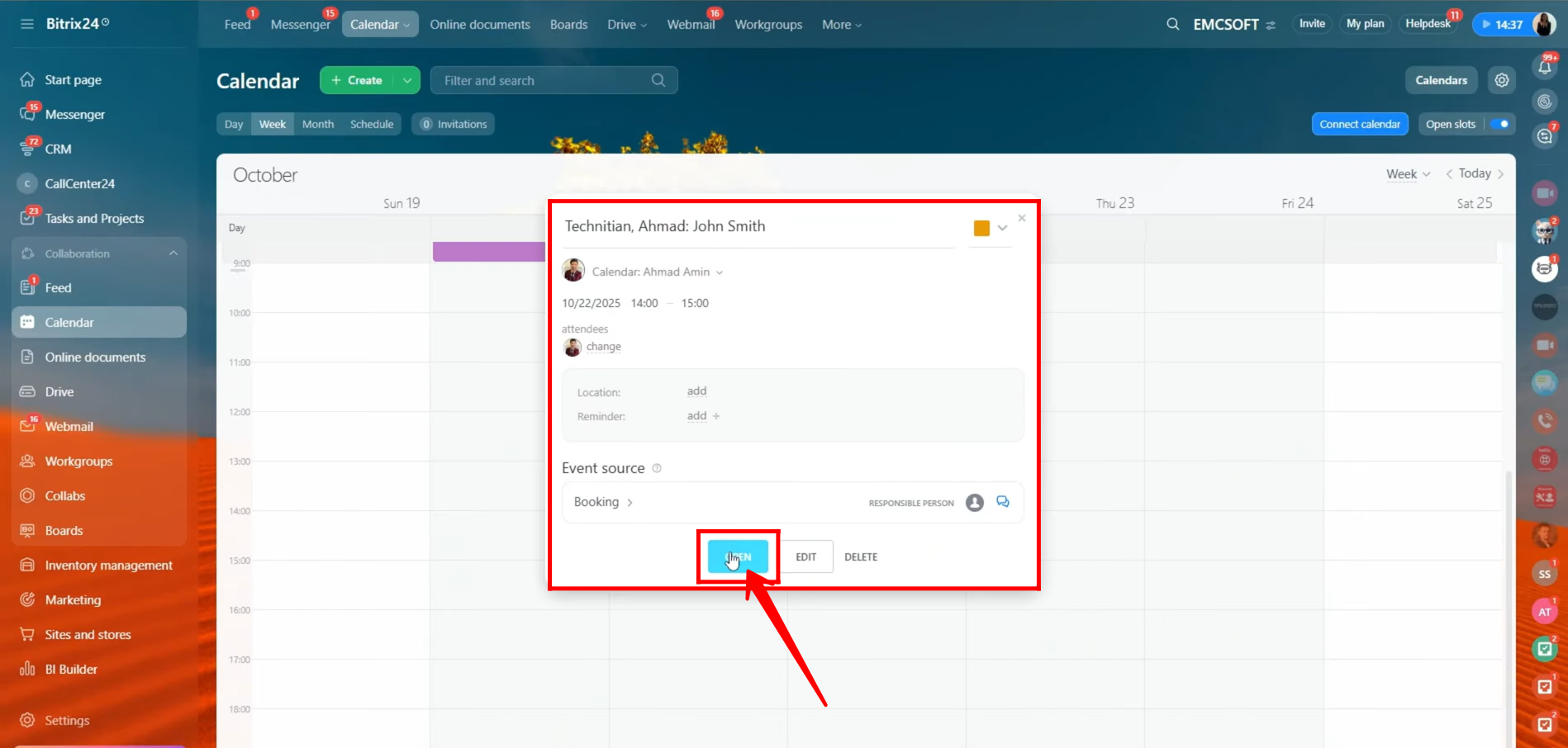Click the DELETE button in event popup

pos(860,557)
